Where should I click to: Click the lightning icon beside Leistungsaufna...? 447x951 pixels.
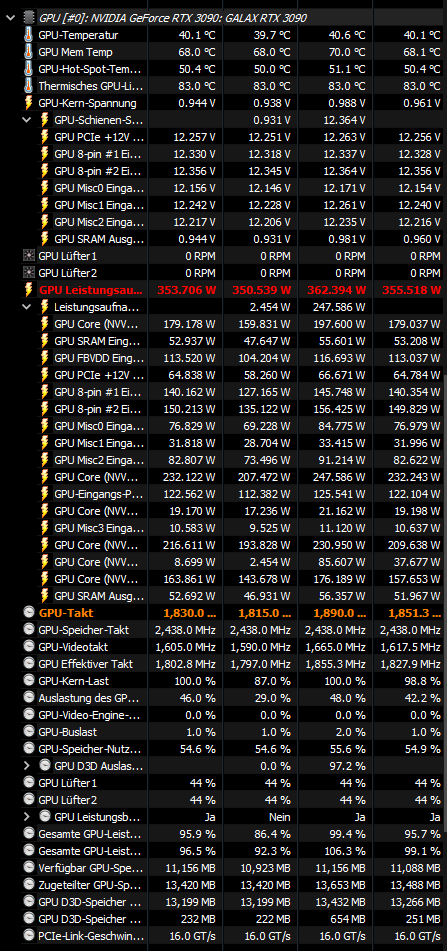(x=44, y=307)
